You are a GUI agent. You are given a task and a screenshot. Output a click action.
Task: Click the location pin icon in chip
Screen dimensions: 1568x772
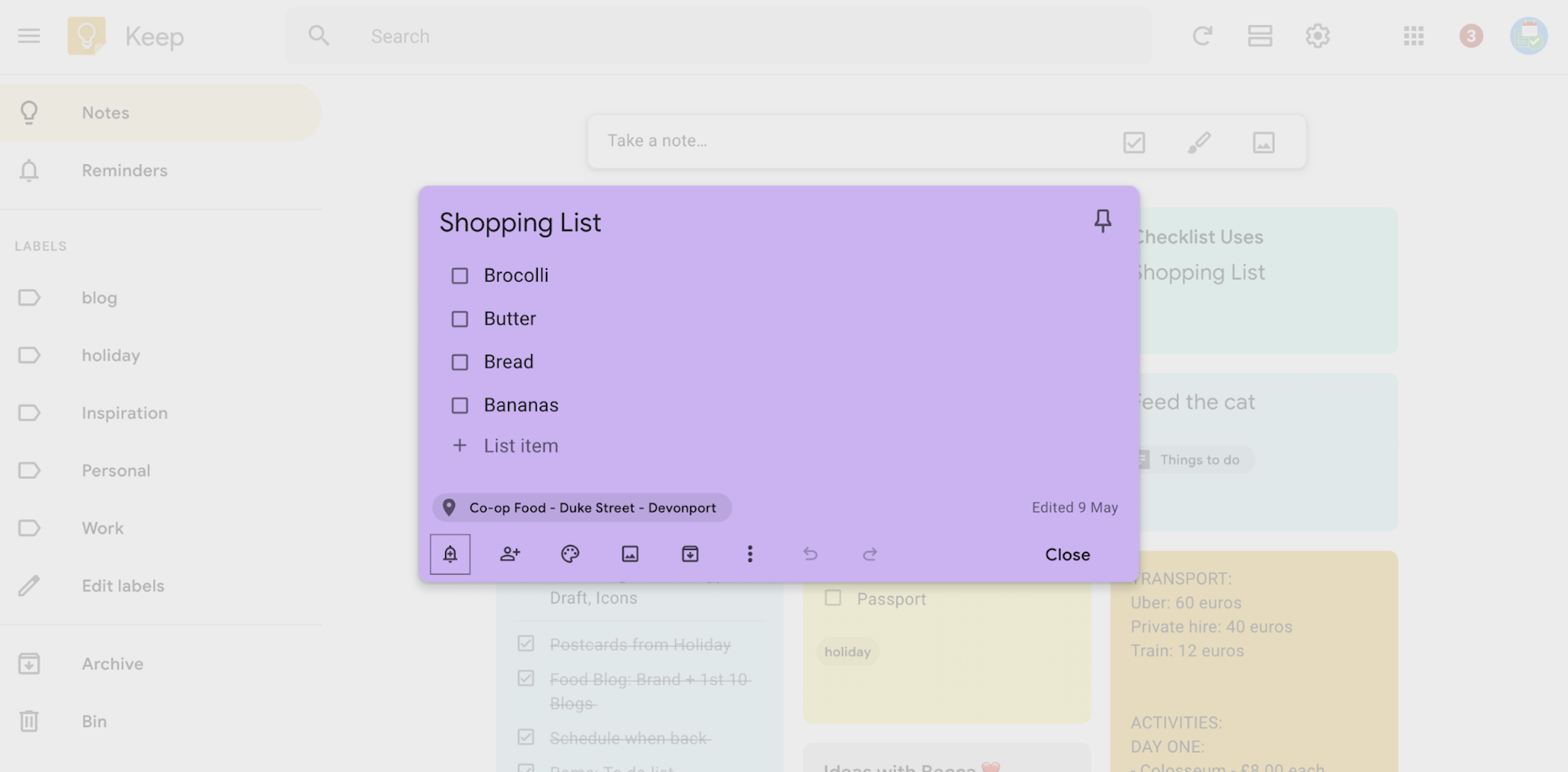pyautogui.click(x=449, y=507)
